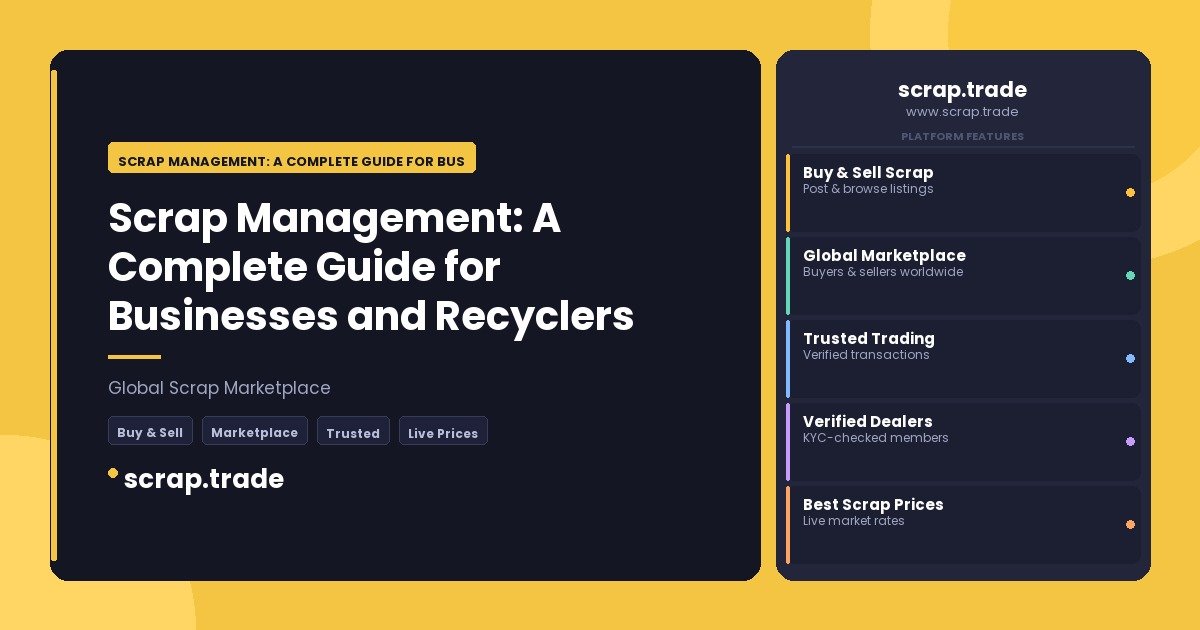Click the teal dot icon next to Global Marketplace

coord(1130,275)
